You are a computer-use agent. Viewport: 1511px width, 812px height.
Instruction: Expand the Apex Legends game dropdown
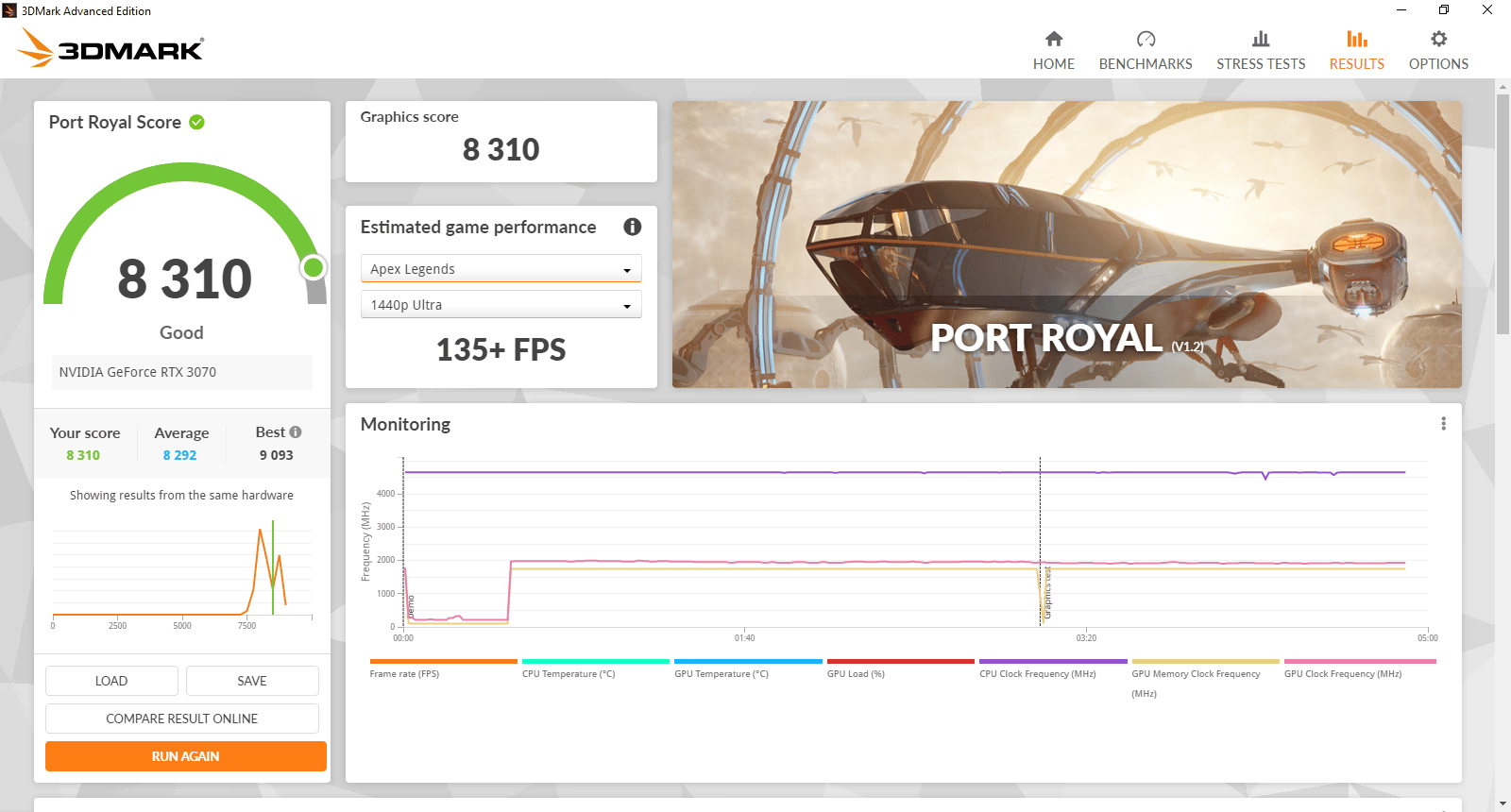coord(501,269)
